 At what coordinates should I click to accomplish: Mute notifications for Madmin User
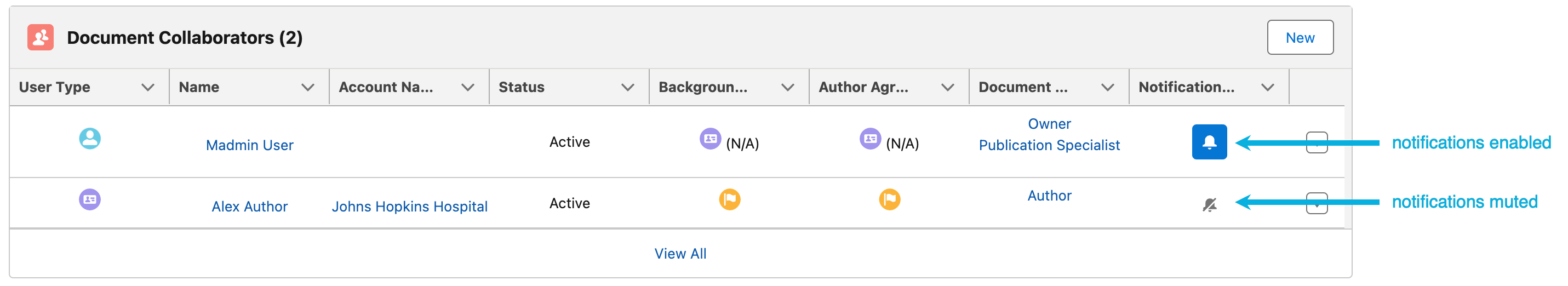(x=1209, y=142)
